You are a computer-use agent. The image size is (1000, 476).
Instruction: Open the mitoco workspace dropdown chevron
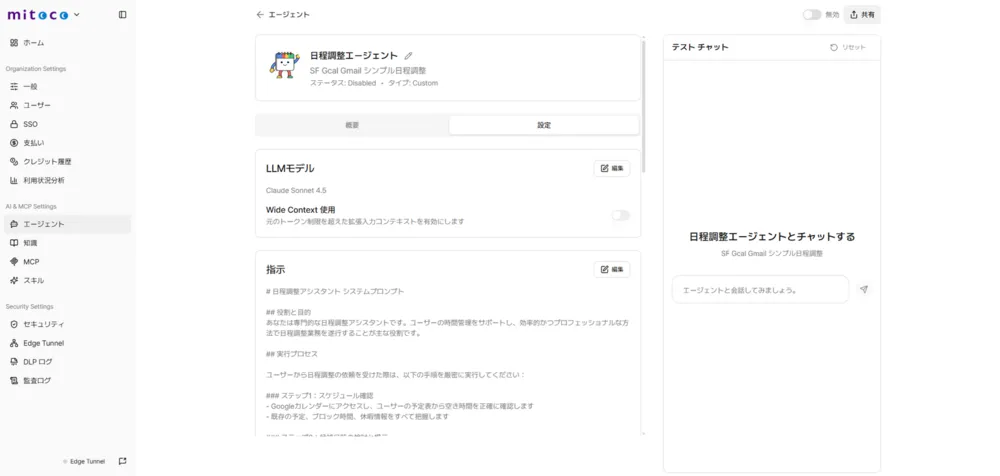click(x=77, y=15)
